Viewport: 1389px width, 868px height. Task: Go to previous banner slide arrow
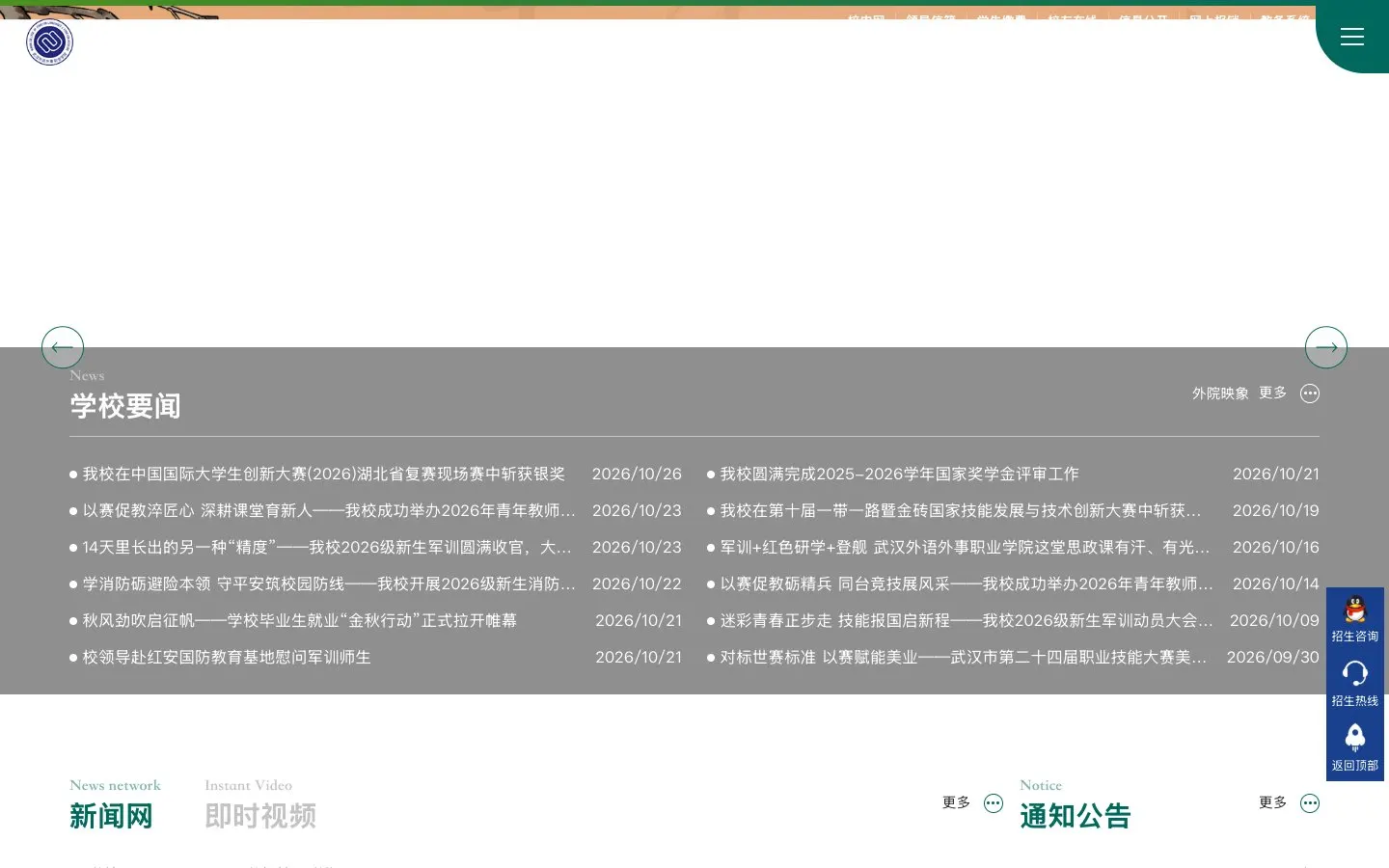tap(63, 347)
